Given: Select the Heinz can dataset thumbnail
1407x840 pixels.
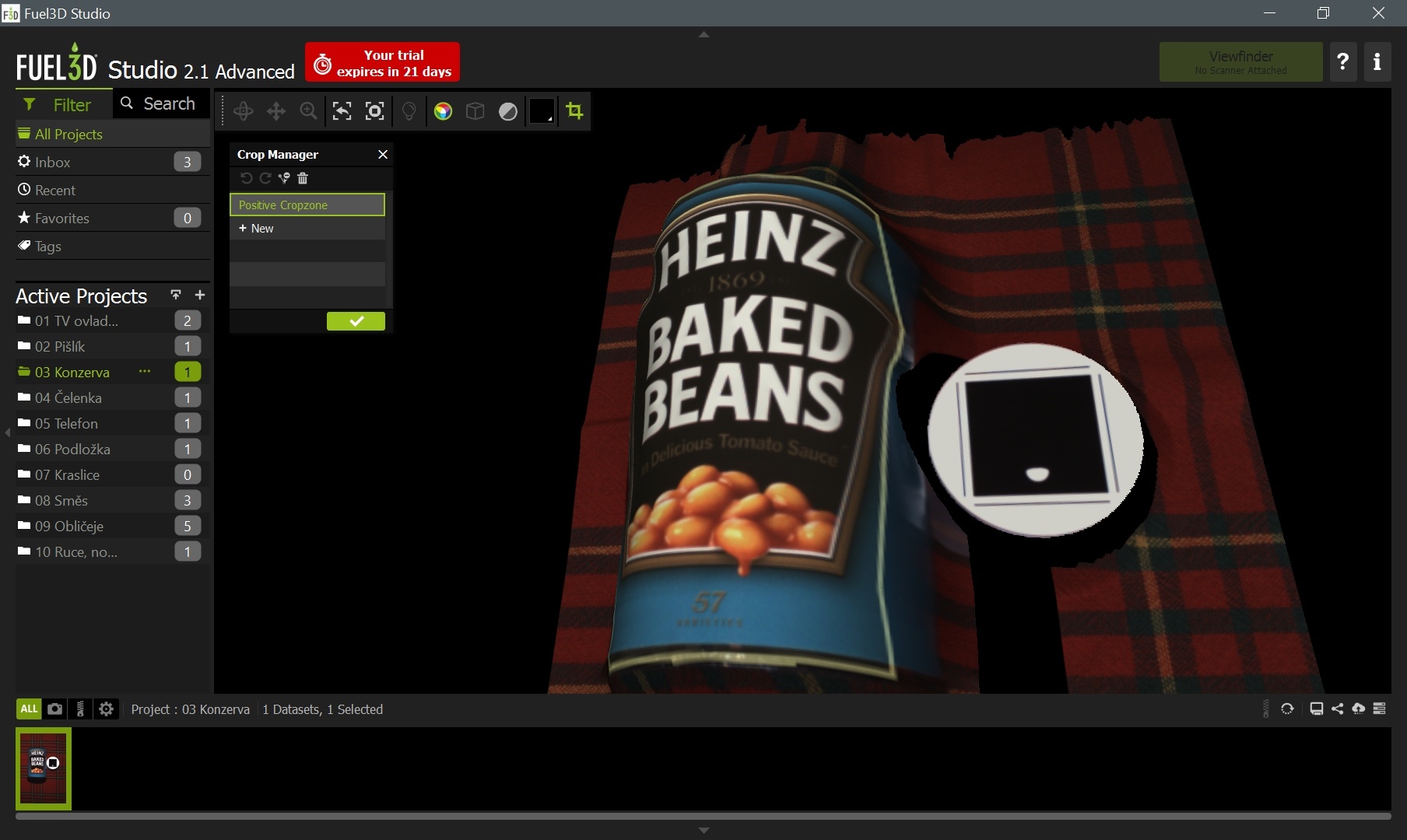Looking at the screenshot, I should (x=44, y=768).
